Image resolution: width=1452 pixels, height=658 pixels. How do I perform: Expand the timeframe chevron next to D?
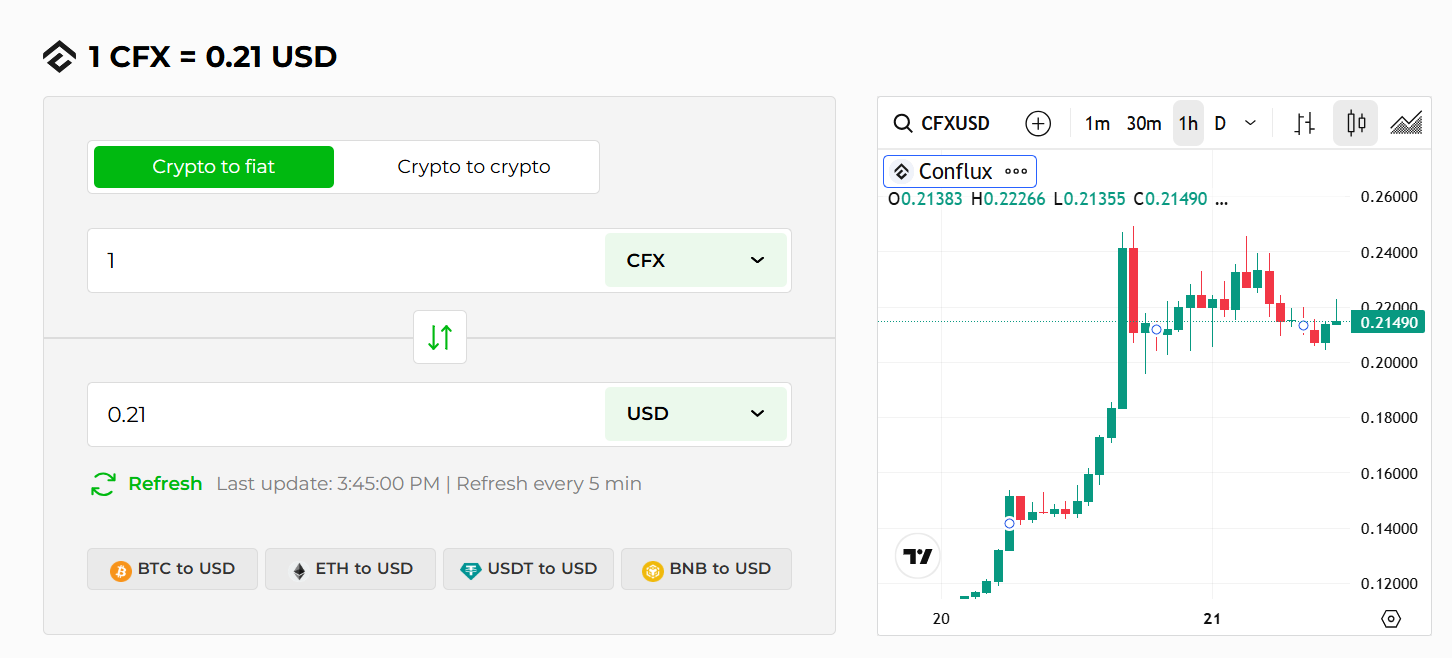point(1249,122)
